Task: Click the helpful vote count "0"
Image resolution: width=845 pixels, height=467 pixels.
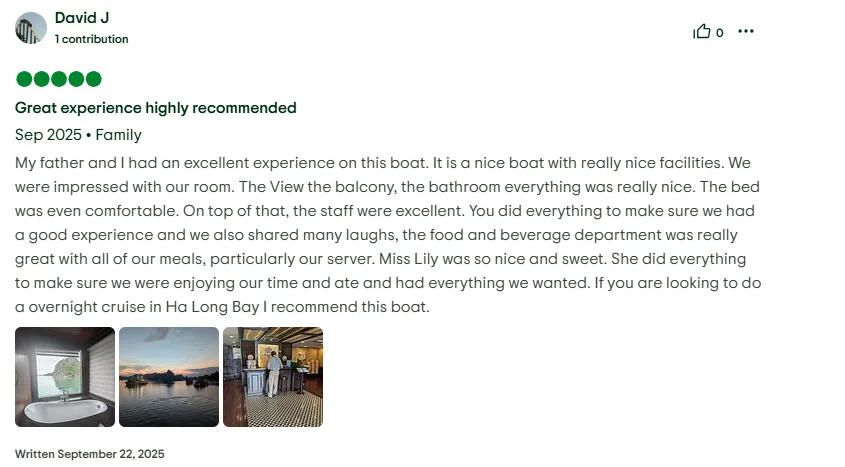Action: [x=719, y=33]
